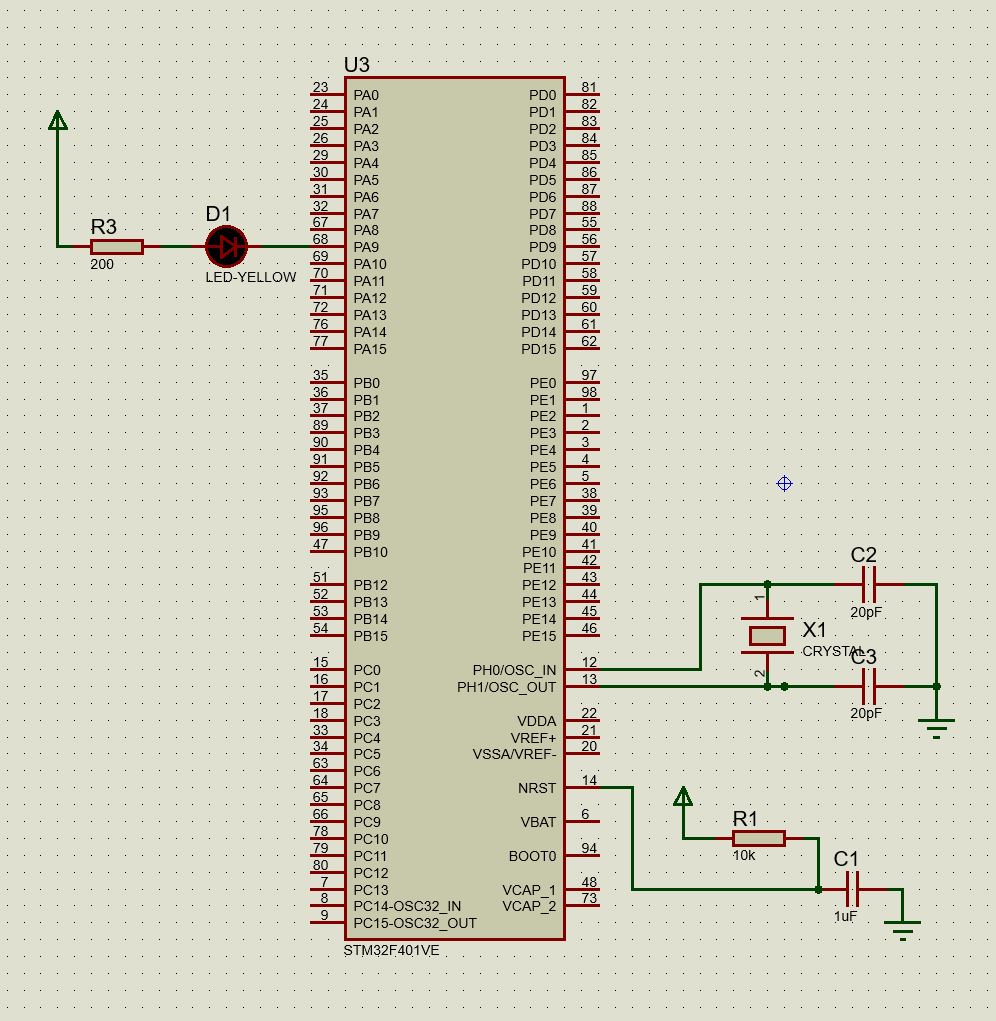Select the D1 yellow LED symbol
This screenshot has width=996, height=1021.
(227, 247)
